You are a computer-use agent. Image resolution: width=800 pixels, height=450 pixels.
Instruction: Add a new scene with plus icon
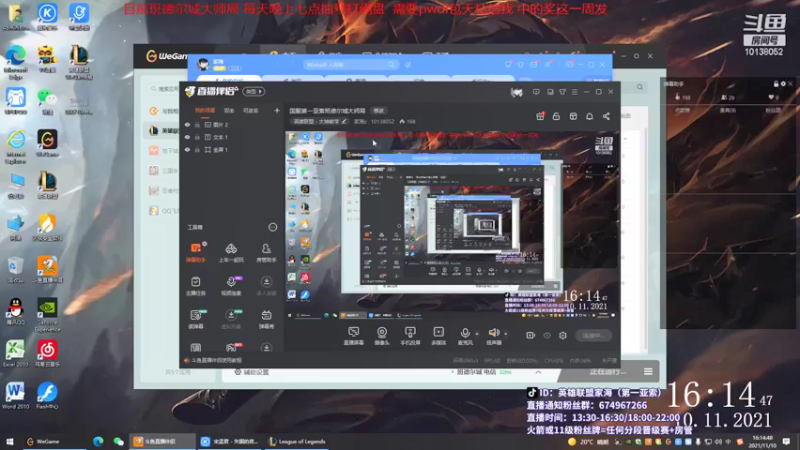click(277, 110)
